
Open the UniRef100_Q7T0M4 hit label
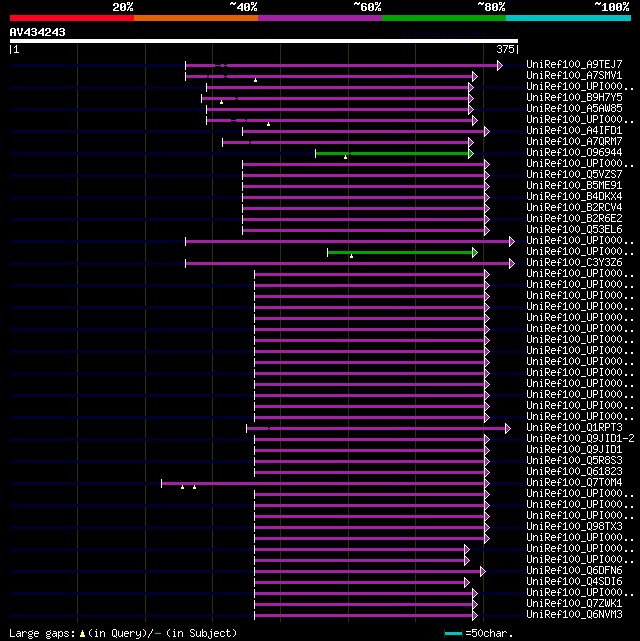click(x=574, y=483)
